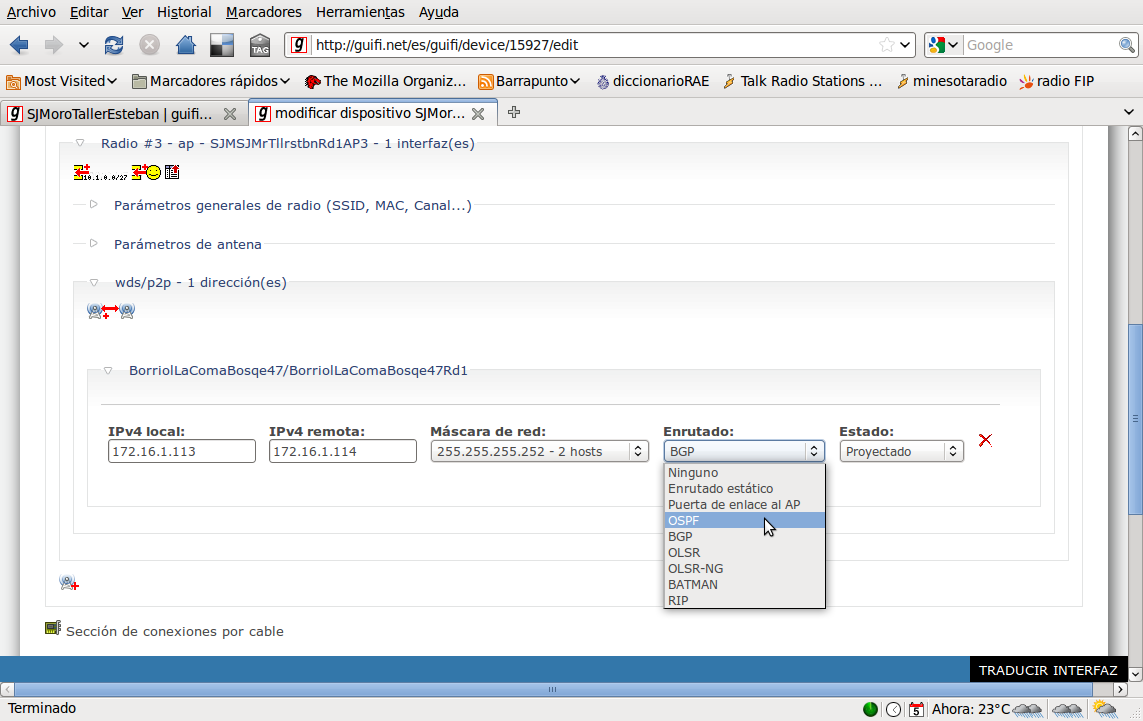1143x721 pixels.
Task: Click the browser home icon
Action: [185, 45]
